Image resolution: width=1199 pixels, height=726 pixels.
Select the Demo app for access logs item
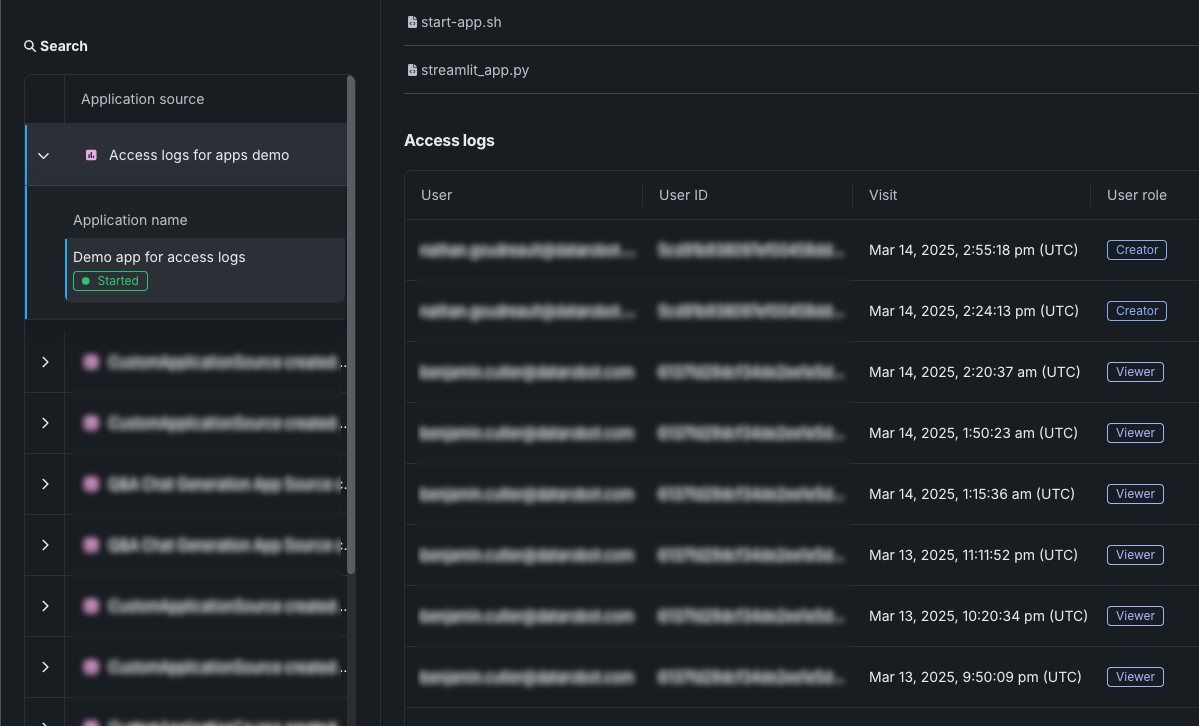click(x=159, y=257)
